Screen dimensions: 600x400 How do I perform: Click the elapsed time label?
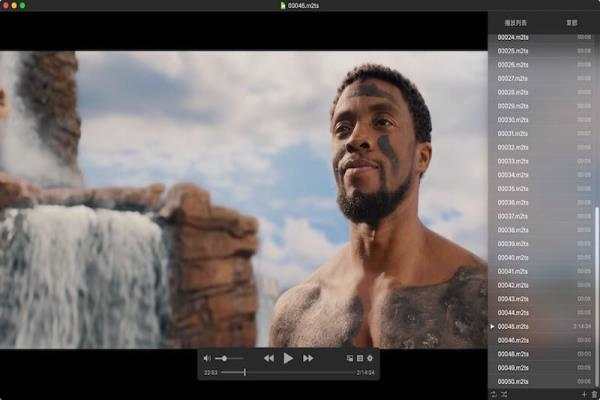click(x=211, y=372)
